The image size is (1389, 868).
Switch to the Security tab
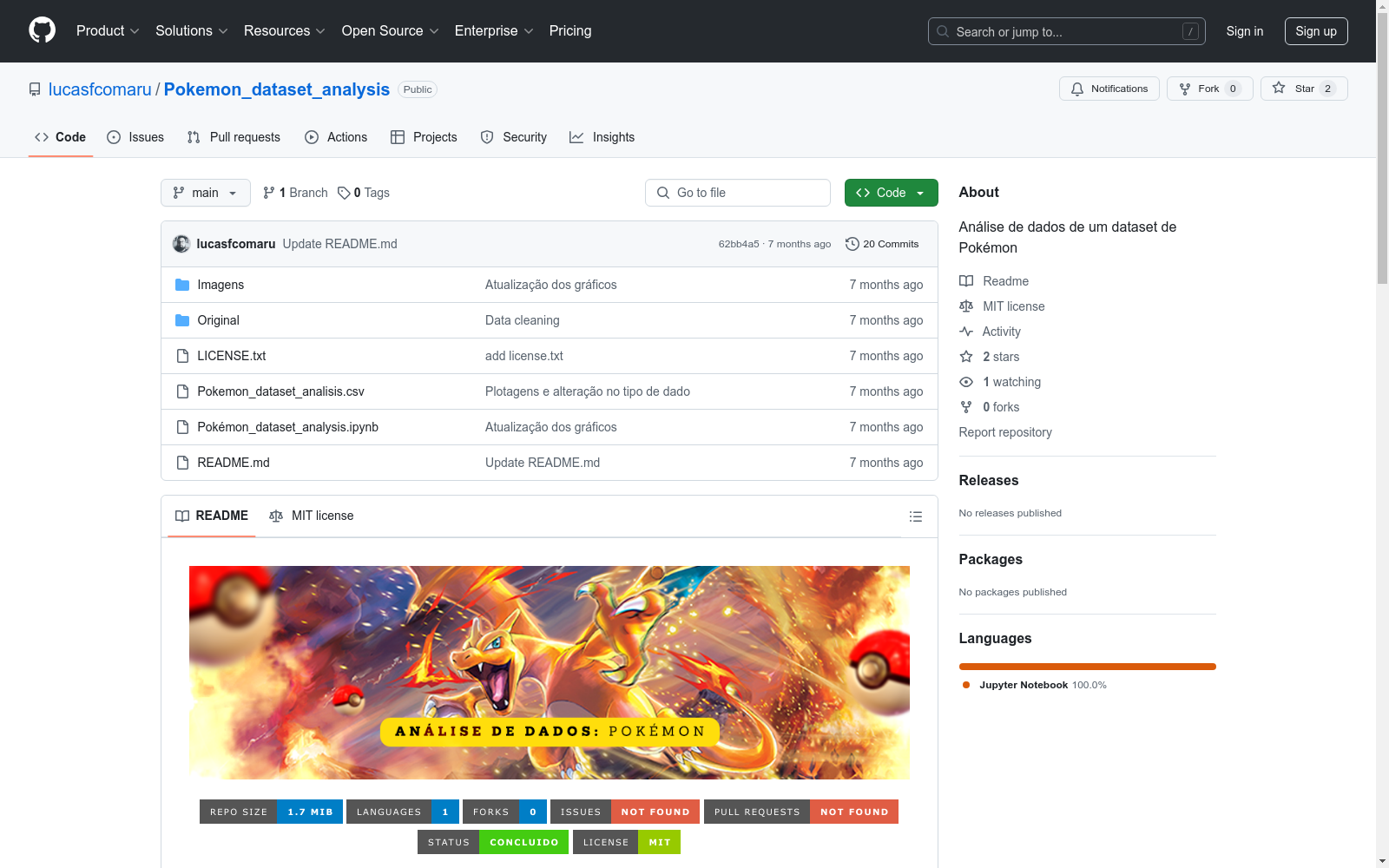tap(514, 137)
